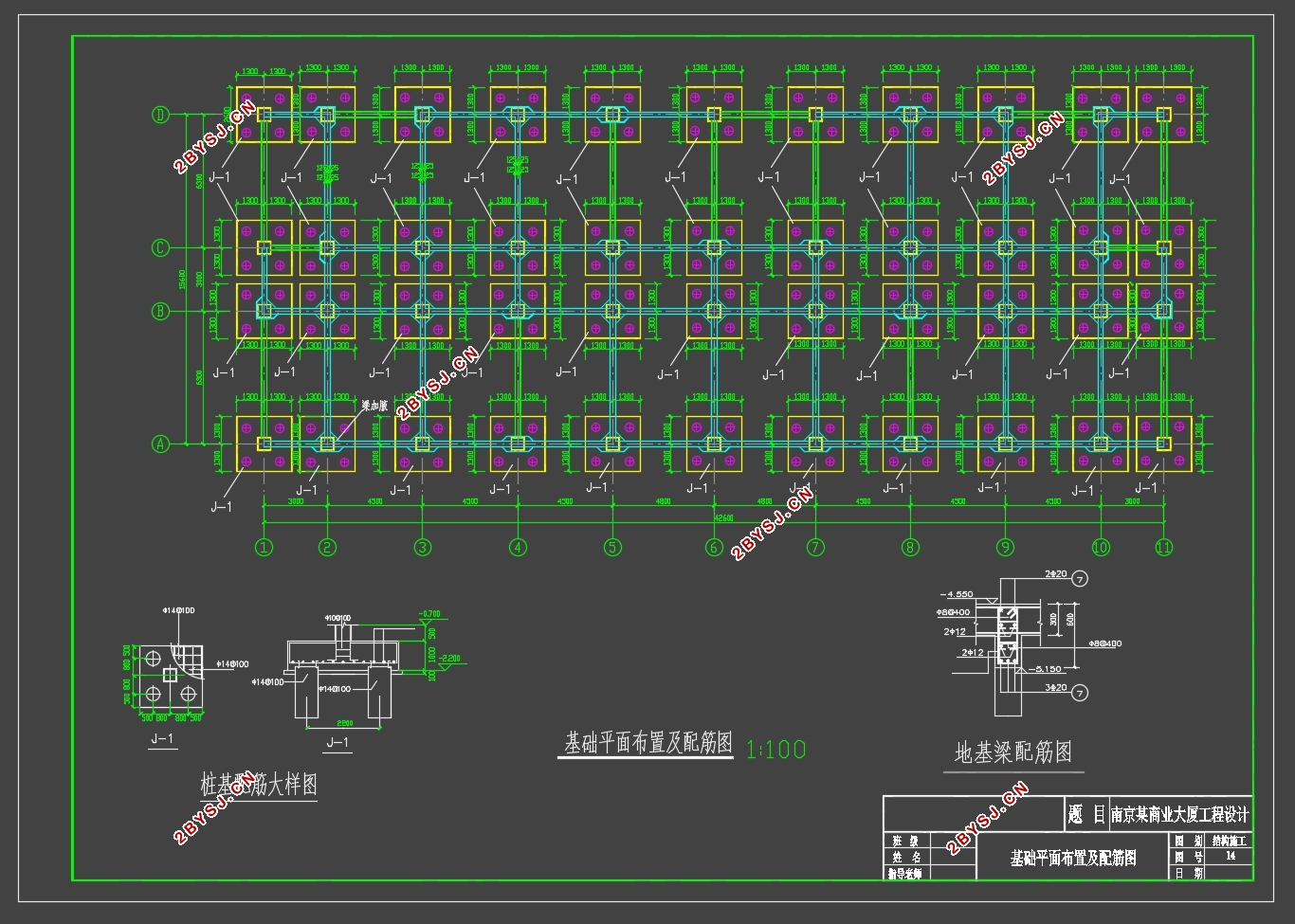
Task: Click elevation mark -0.700
Action: click(x=429, y=614)
